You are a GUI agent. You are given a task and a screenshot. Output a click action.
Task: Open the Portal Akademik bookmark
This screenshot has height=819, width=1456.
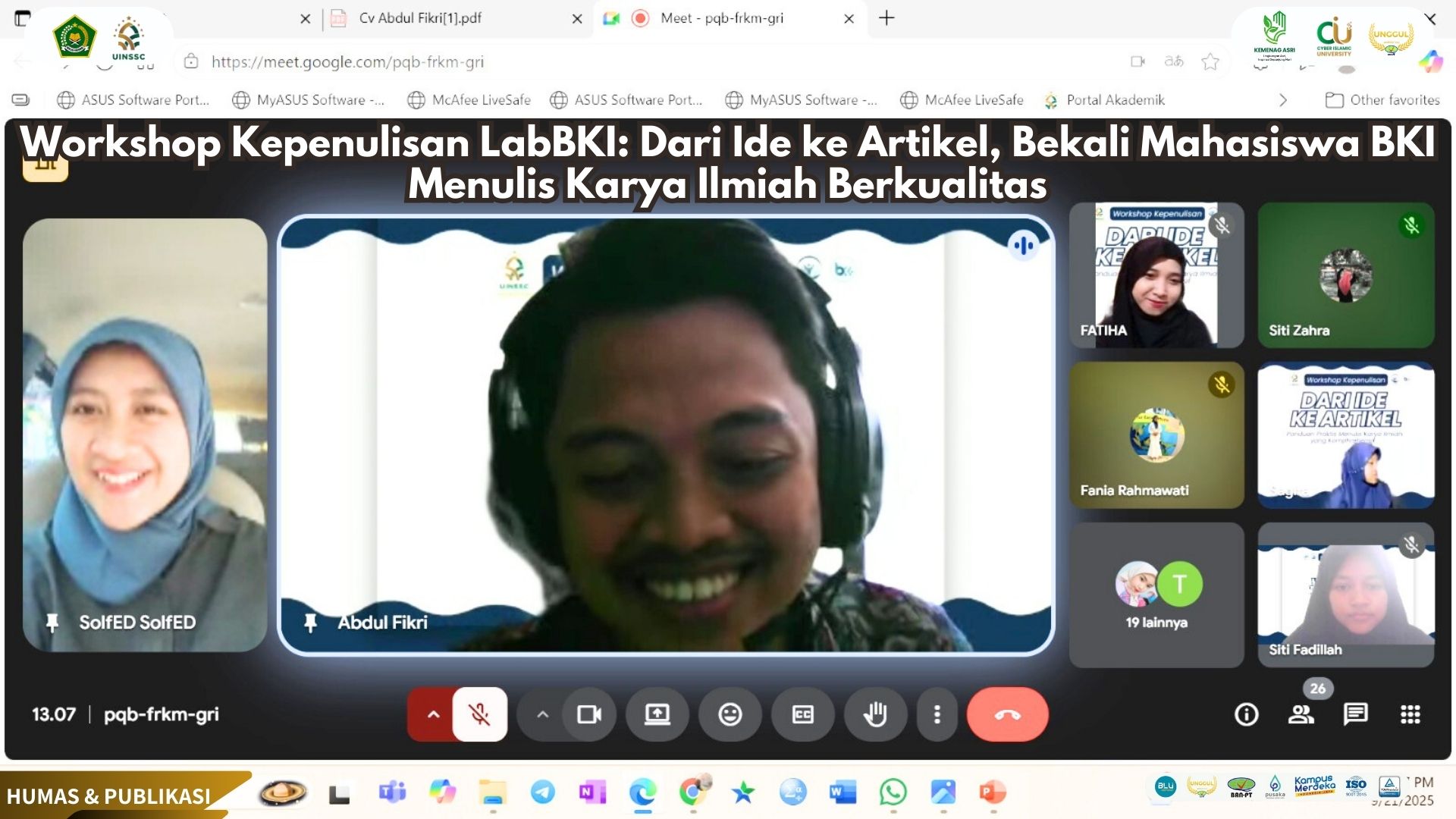coord(1115,100)
